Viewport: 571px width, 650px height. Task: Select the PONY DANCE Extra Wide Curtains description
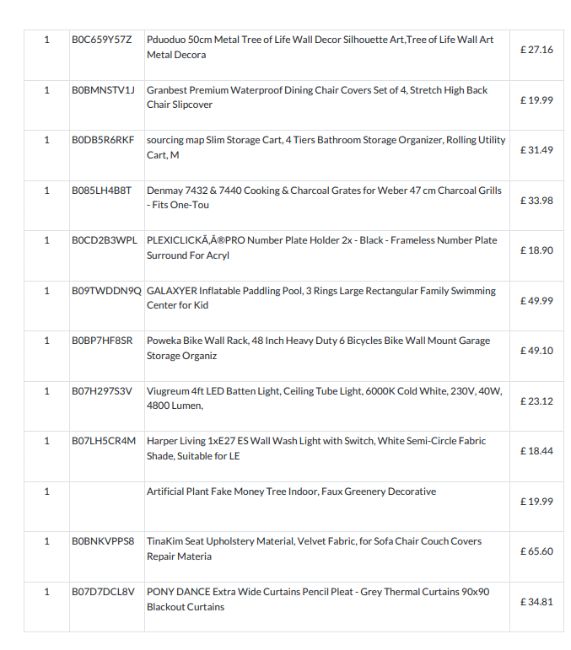pos(318,599)
